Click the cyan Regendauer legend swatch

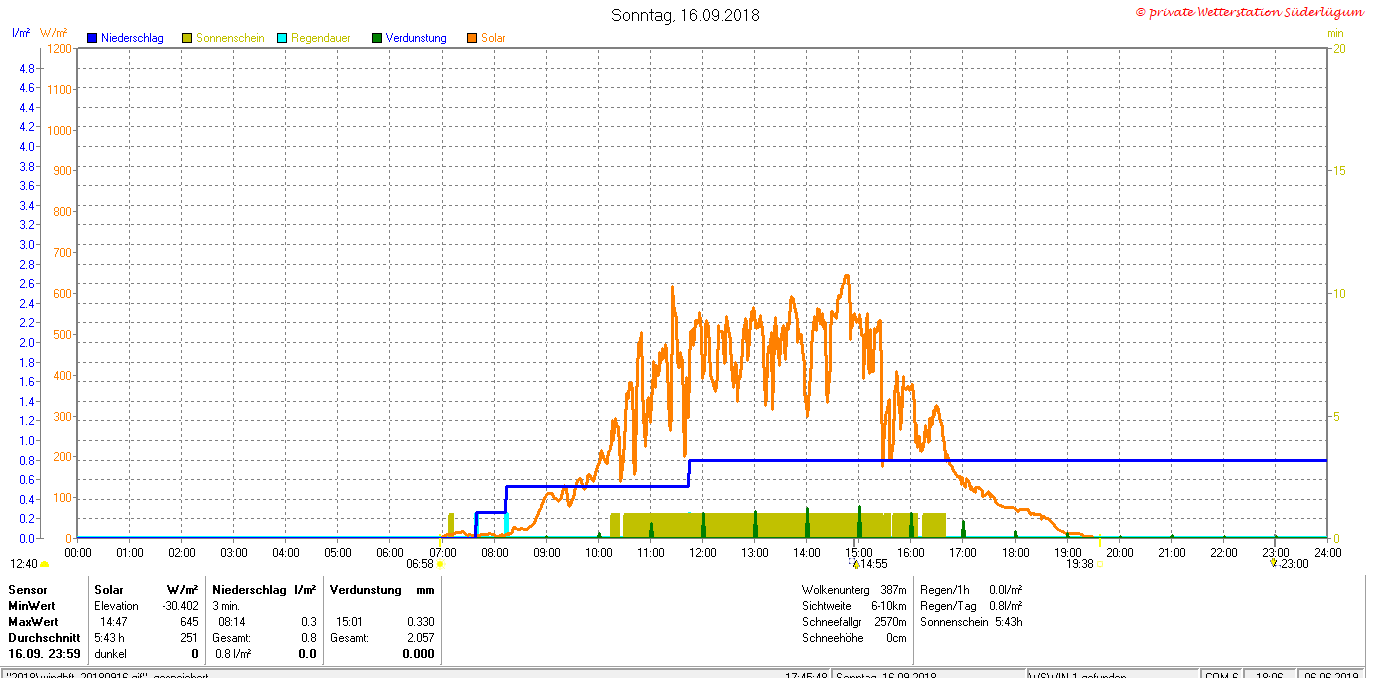coord(282,38)
